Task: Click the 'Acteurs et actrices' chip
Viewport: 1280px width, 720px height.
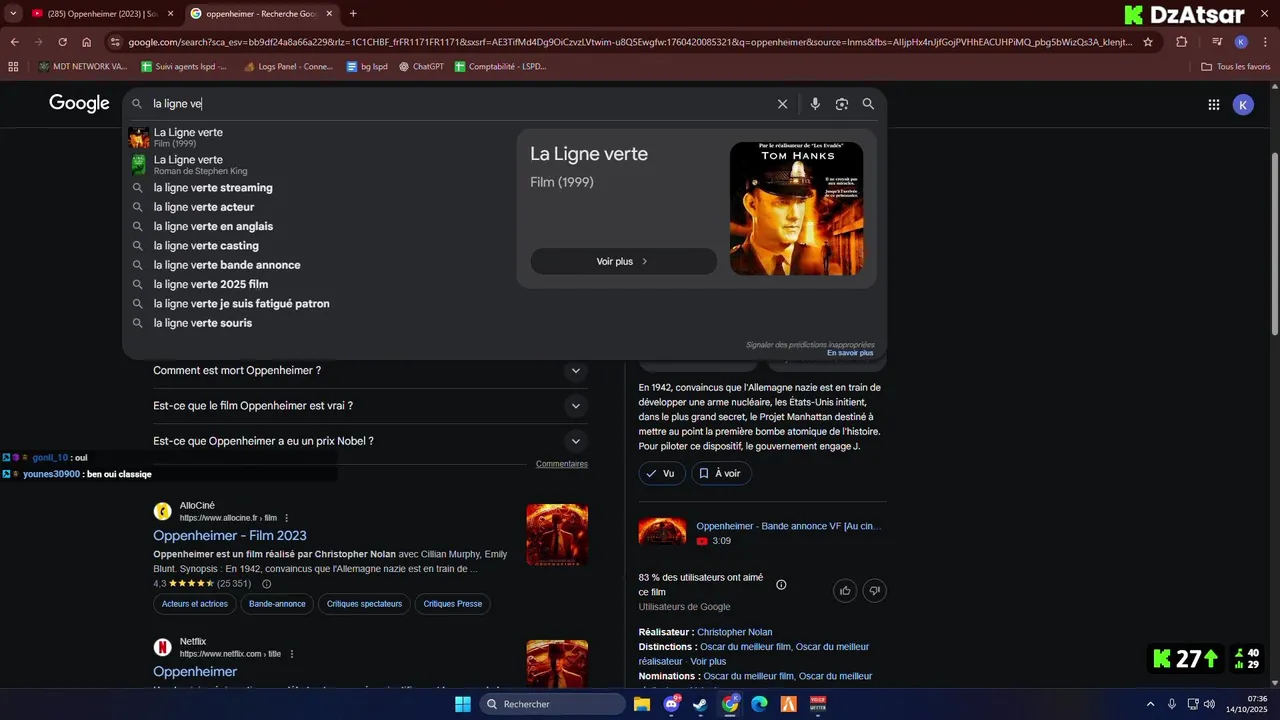Action: [x=195, y=604]
